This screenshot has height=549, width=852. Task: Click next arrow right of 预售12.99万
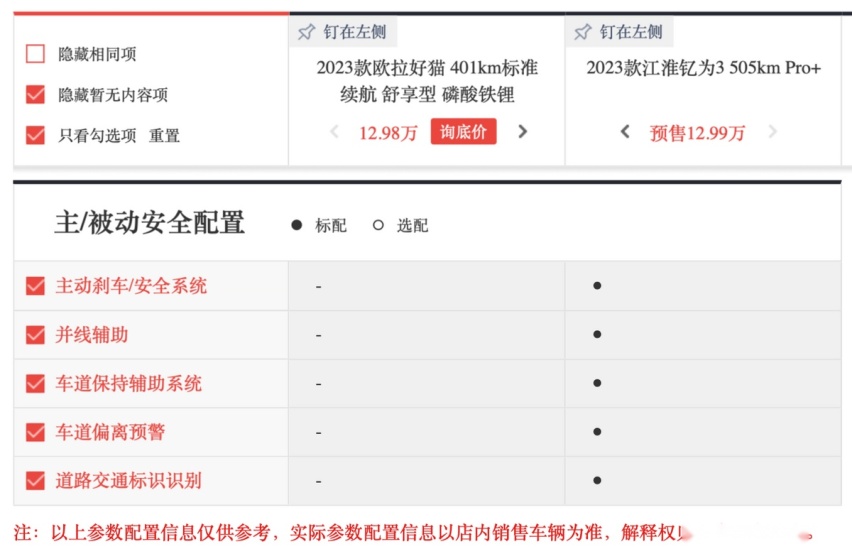pyautogui.click(x=773, y=132)
